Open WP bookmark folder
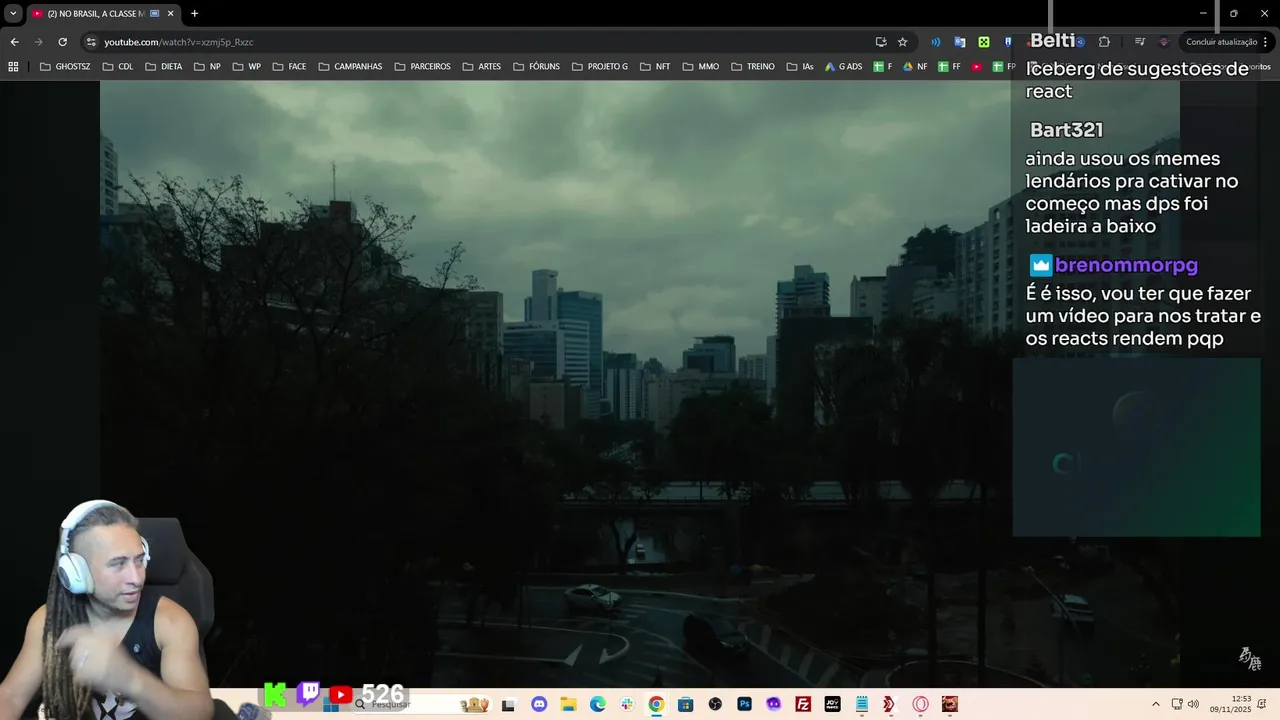The image size is (1280, 720). point(247,67)
